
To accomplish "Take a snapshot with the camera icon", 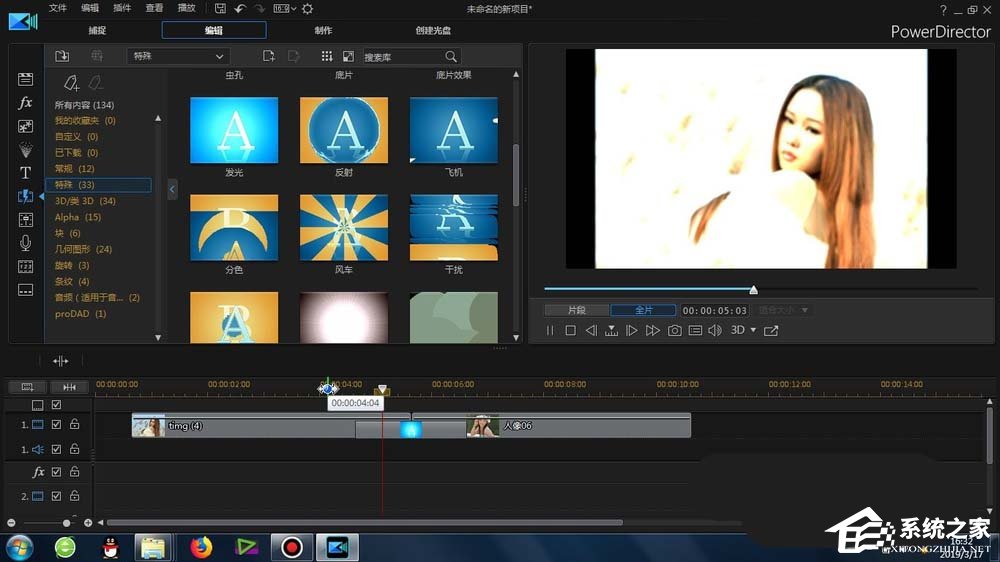I will (x=675, y=330).
